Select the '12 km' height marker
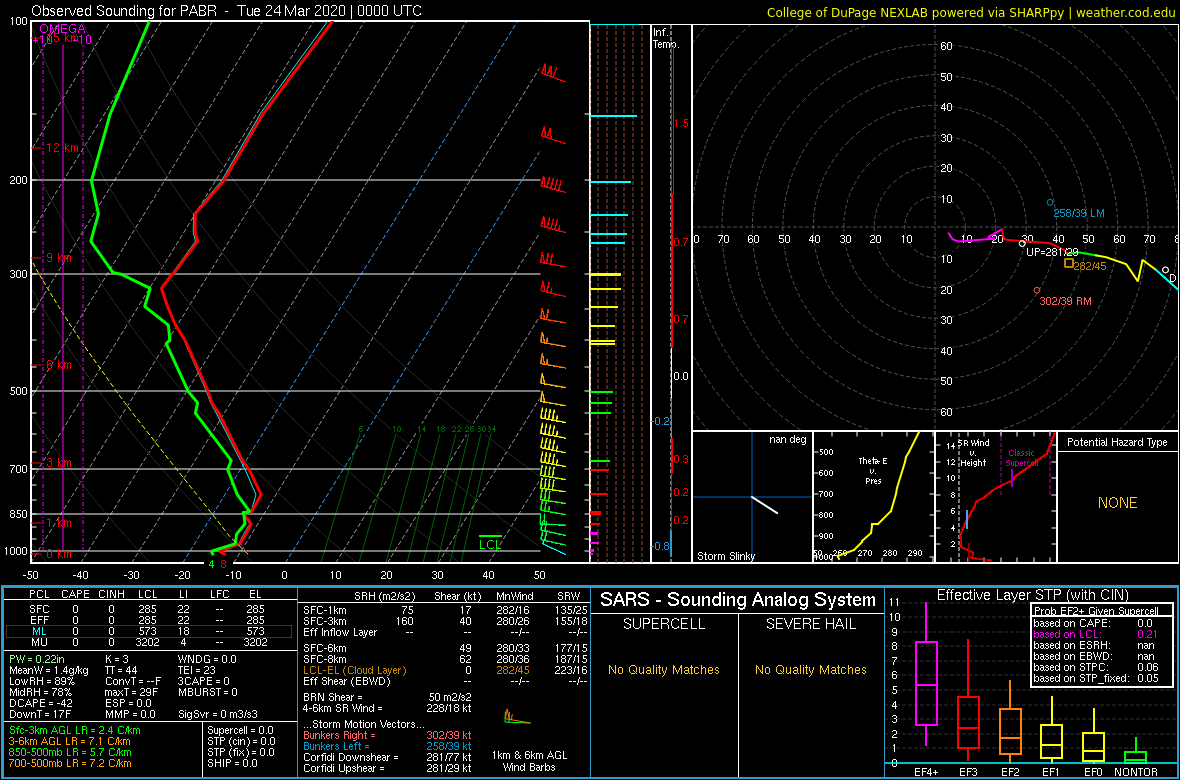Image resolution: width=1180 pixels, height=780 pixels. (62, 148)
